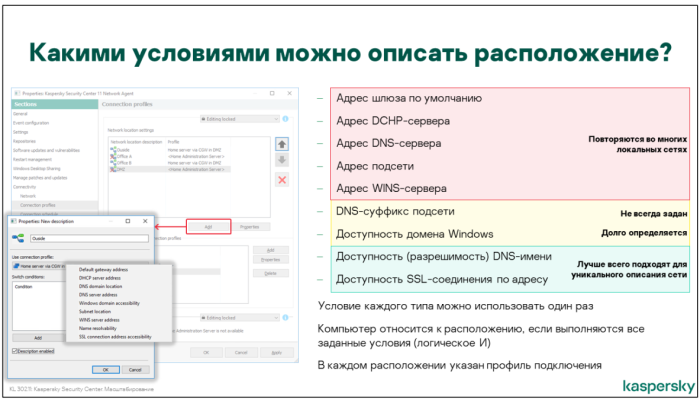Select the Windows Desktop Sharing section
Viewport: 700px width, 403px height.
click(37, 169)
